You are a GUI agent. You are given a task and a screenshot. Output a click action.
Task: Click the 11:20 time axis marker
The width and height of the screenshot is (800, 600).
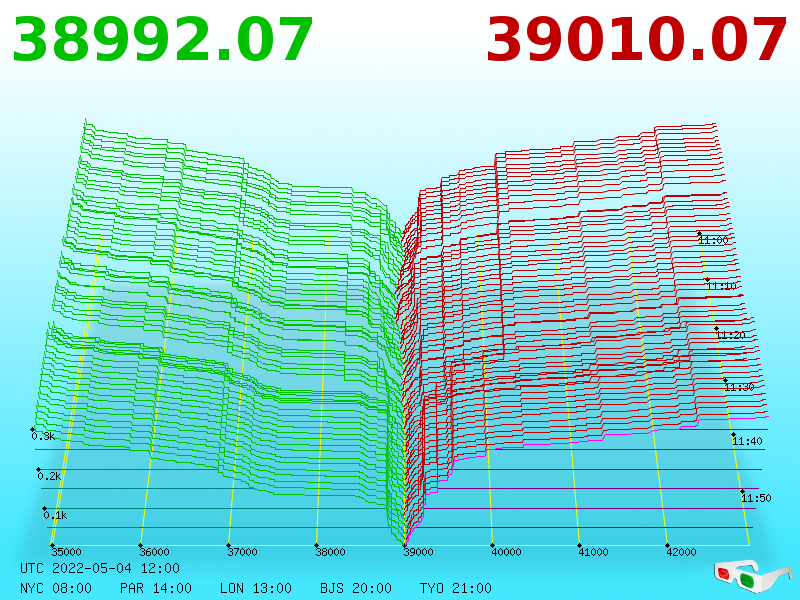point(731,335)
